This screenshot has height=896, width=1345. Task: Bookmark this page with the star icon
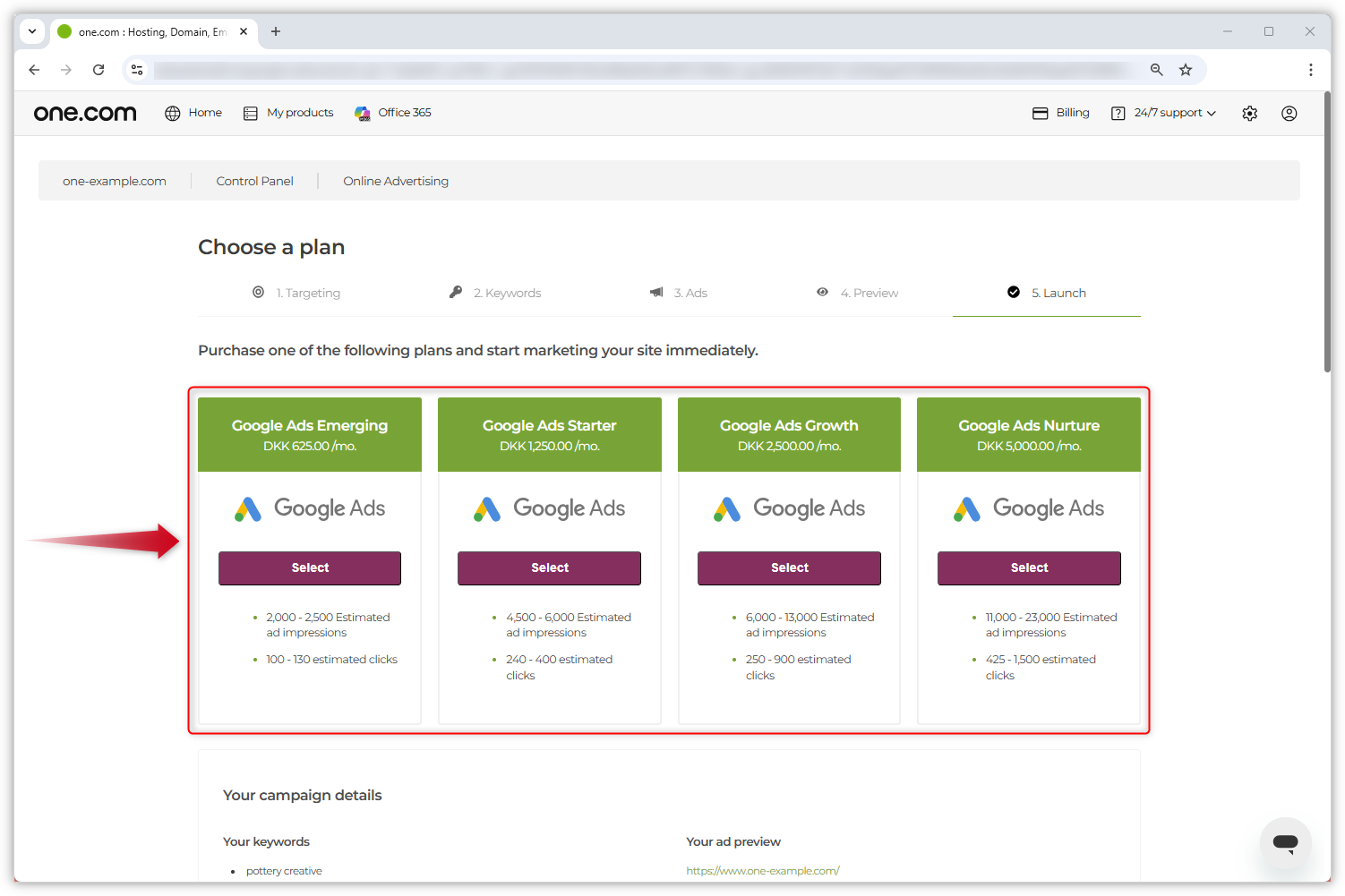click(x=1186, y=70)
